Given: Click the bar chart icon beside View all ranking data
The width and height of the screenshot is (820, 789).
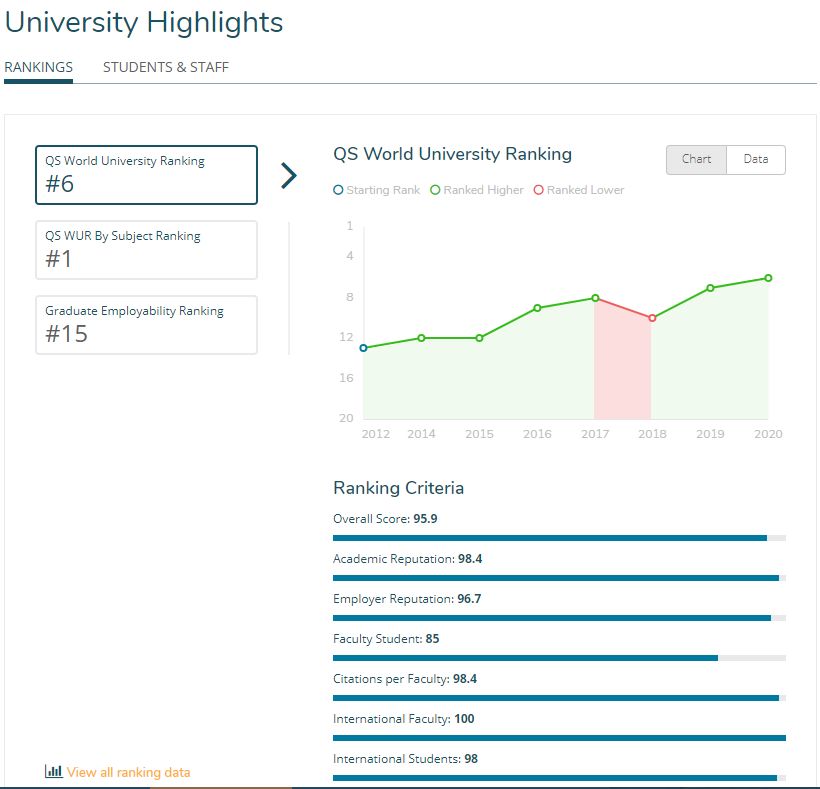Looking at the screenshot, I should [53, 771].
